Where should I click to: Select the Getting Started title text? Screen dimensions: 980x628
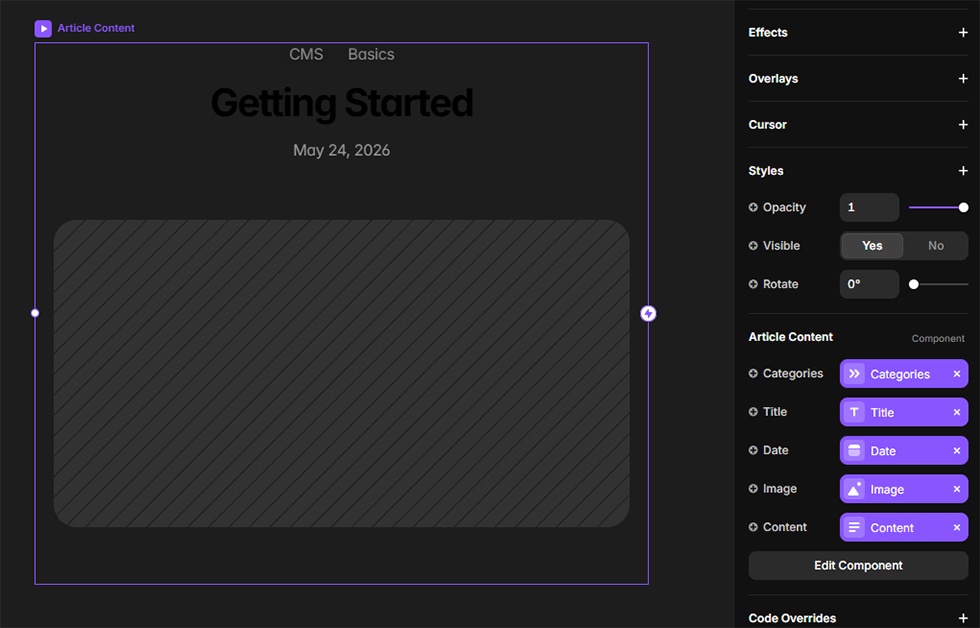point(342,103)
